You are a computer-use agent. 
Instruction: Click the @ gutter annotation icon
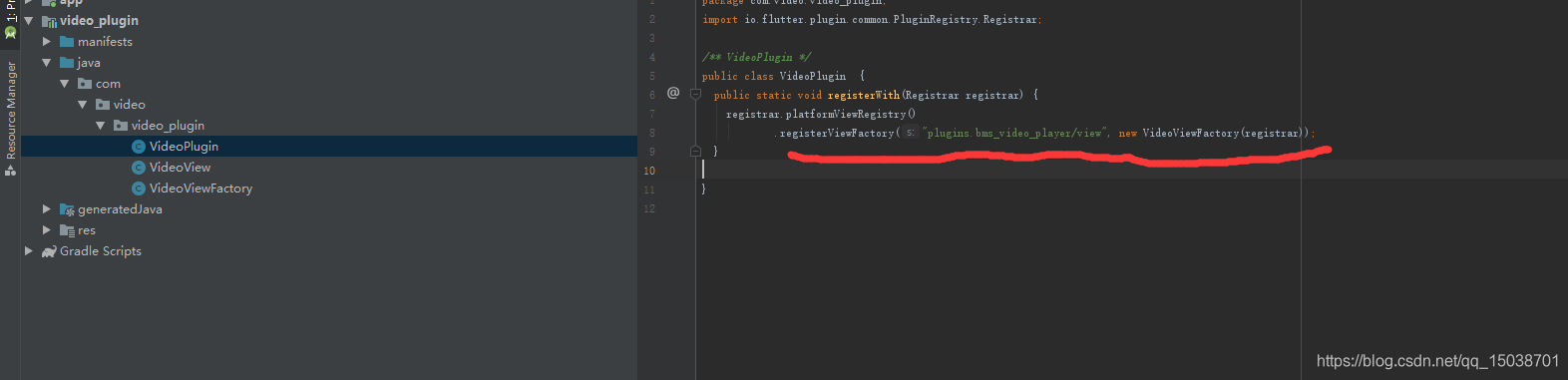pyautogui.click(x=673, y=93)
